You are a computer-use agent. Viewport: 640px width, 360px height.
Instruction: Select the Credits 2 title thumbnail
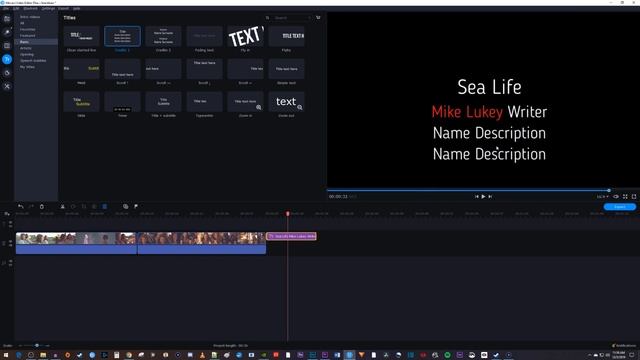(163, 36)
